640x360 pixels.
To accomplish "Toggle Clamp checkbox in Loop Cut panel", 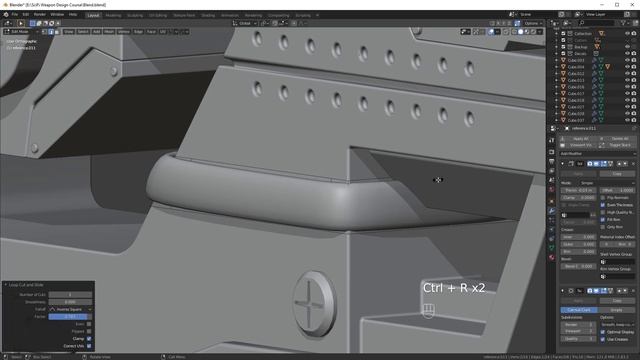I will (x=89, y=339).
